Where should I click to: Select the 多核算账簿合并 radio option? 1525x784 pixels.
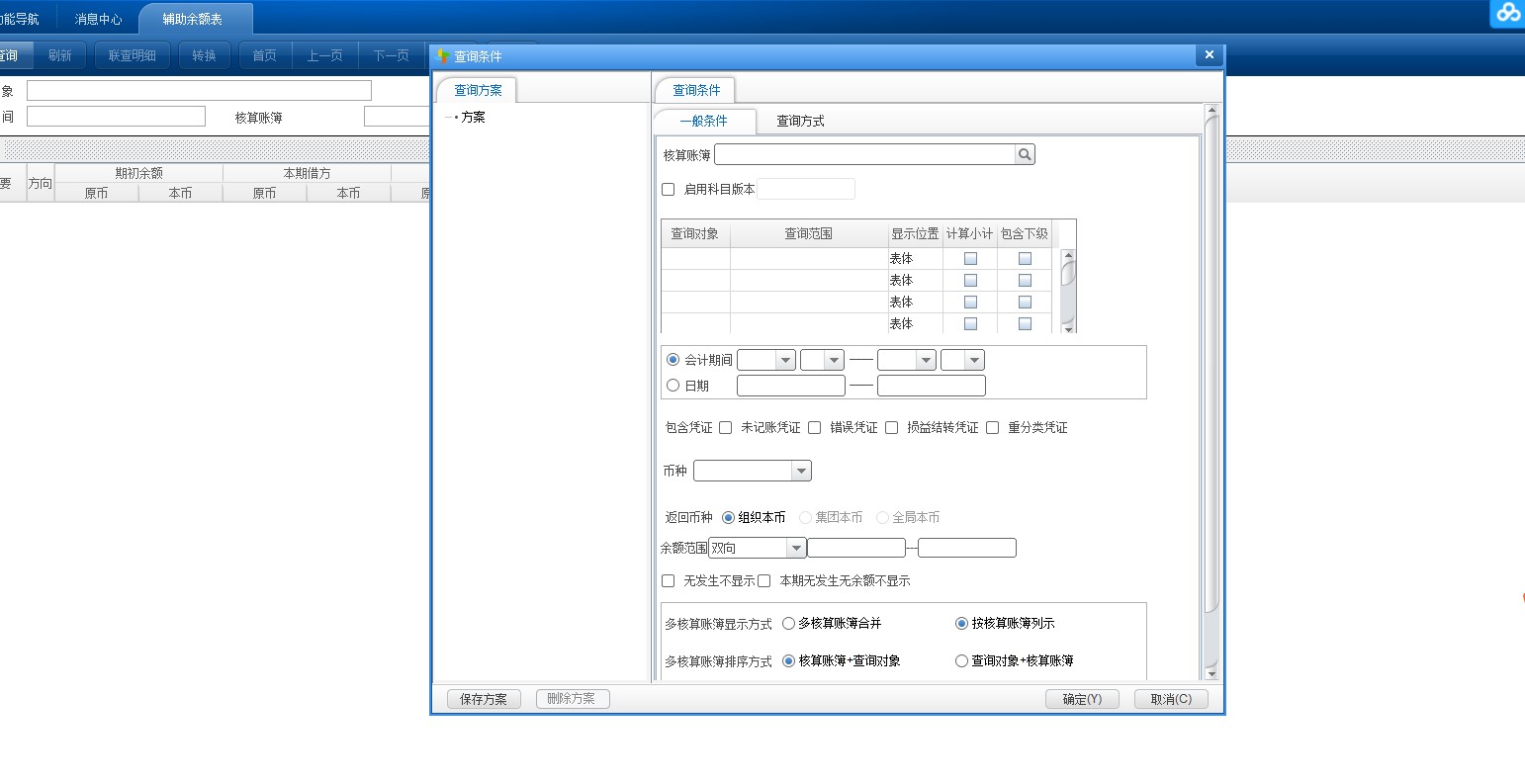pos(788,623)
